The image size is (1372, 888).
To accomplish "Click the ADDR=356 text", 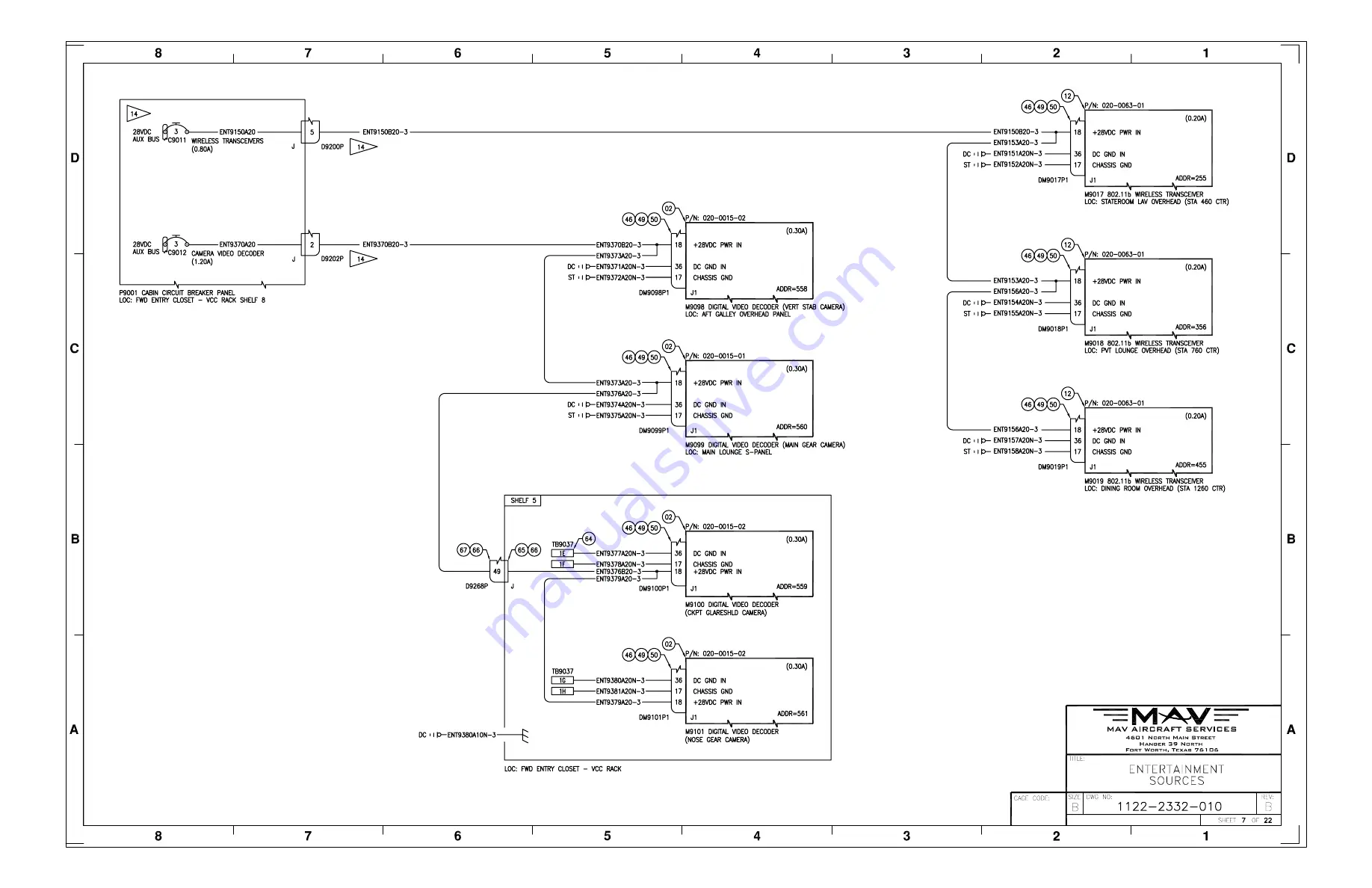I will (x=1190, y=327).
